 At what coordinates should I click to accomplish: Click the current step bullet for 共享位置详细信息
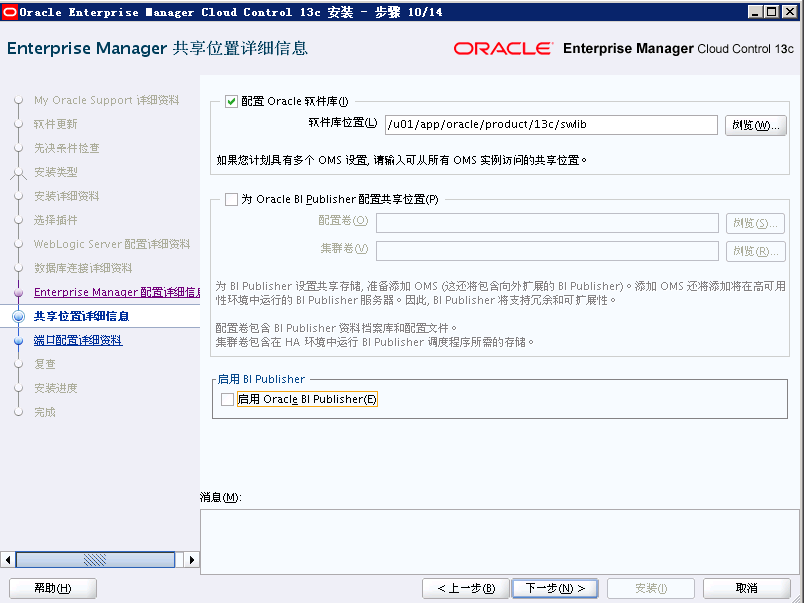[18, 316]
